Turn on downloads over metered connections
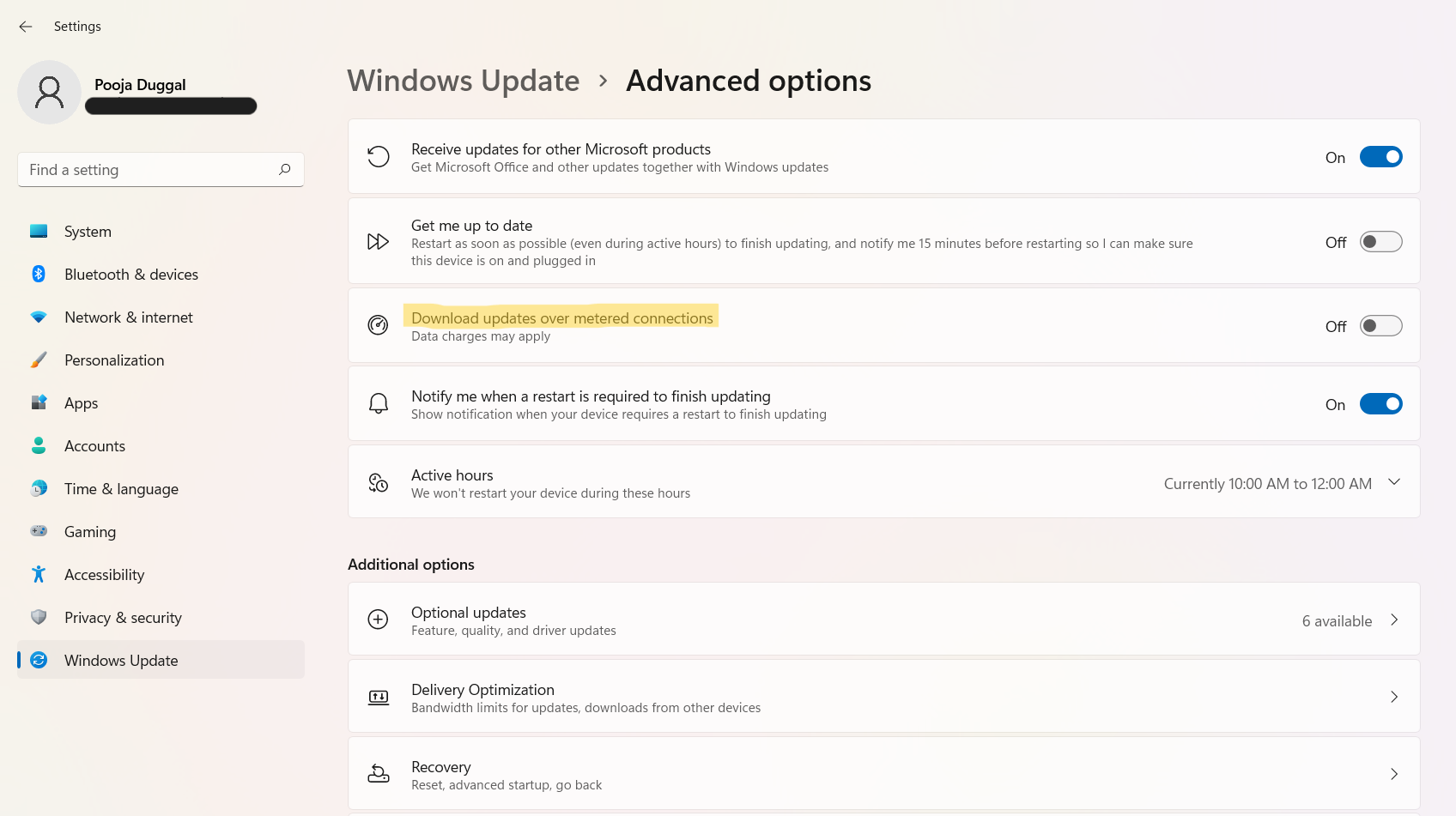This screenshot has width=1456, height=816. 1380,326
